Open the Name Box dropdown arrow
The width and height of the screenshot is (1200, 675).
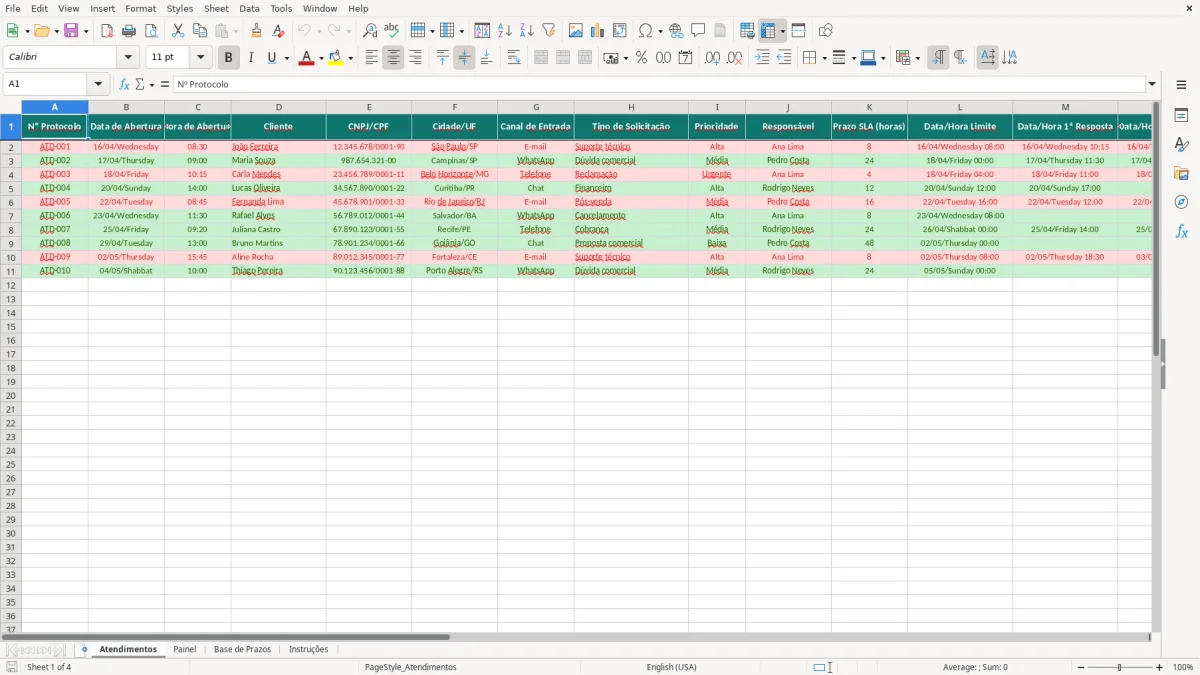[98, 85]
